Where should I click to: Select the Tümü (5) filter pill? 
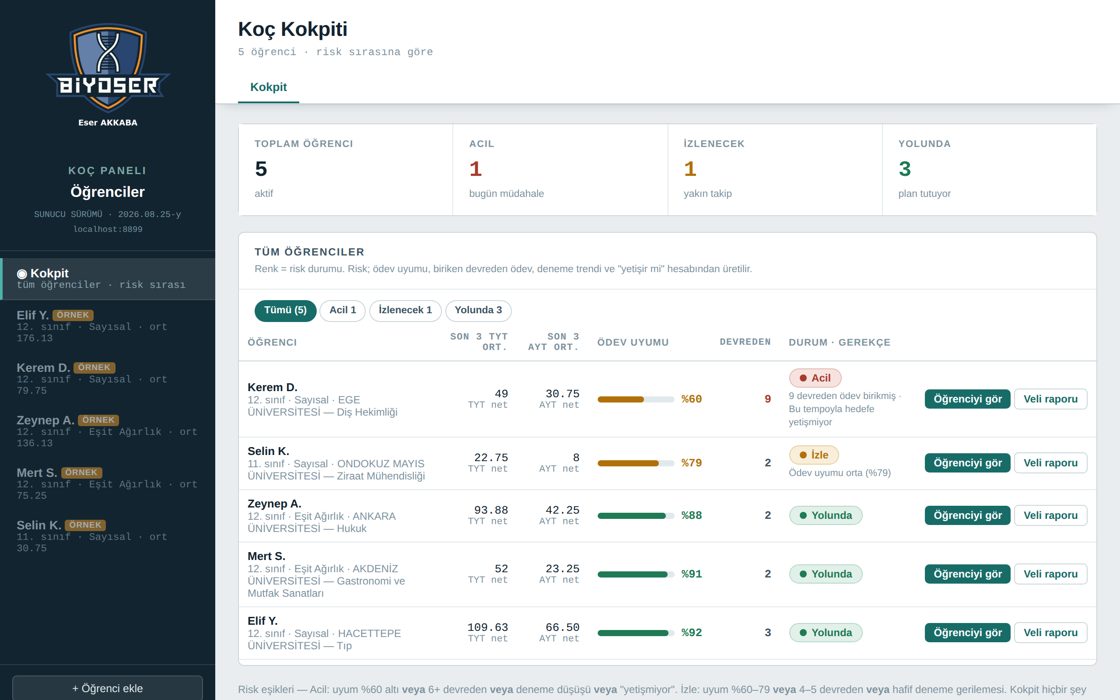click(285, 310)
